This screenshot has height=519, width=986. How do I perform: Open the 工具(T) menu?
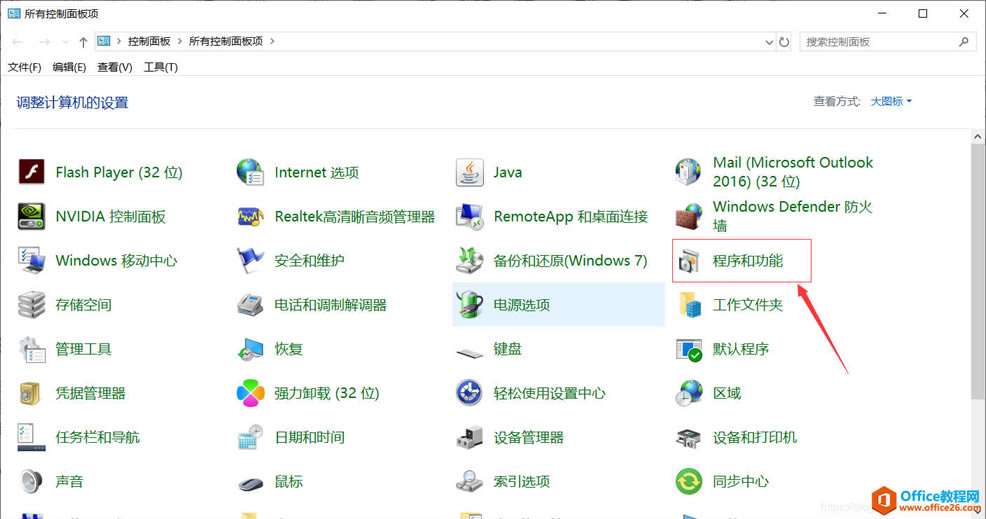point(160,67)
